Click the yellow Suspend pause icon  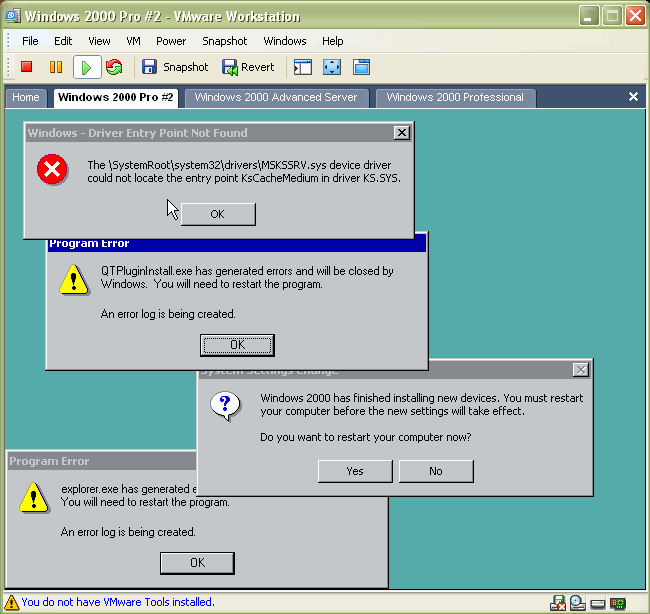(56, 67)
